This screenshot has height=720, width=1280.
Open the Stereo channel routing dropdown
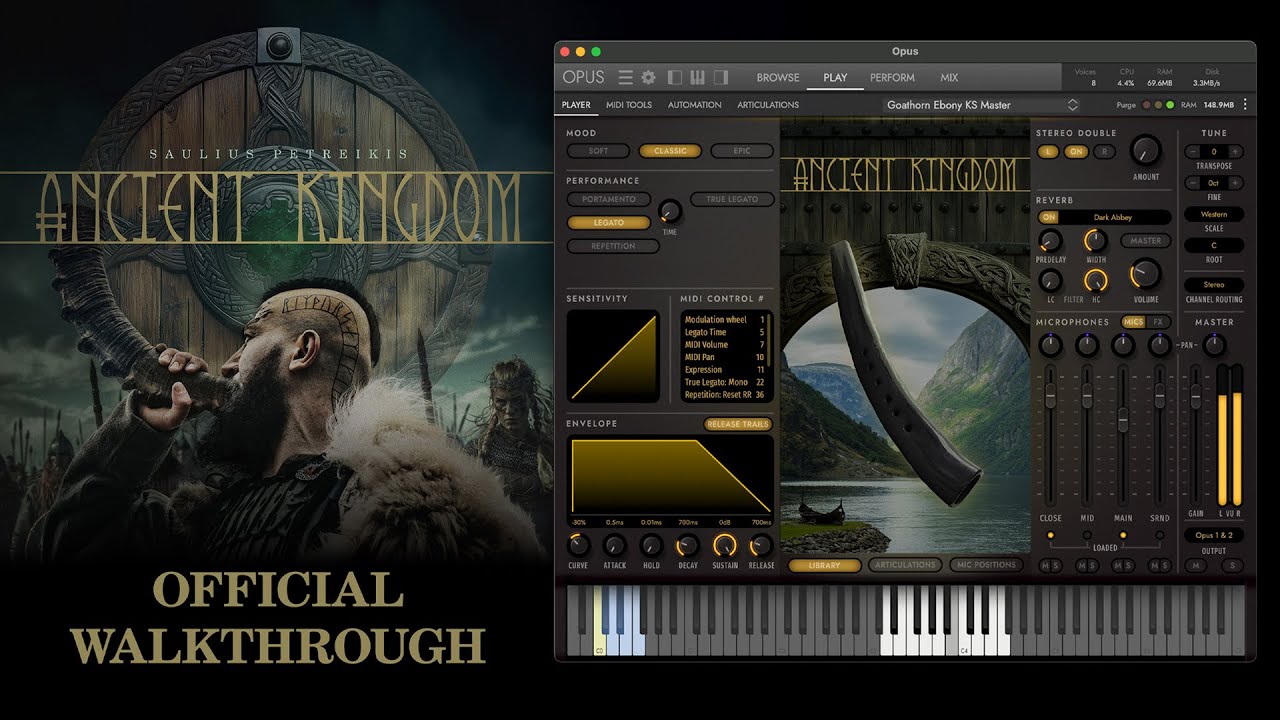pyautogui.click(x=1214, y=285)
